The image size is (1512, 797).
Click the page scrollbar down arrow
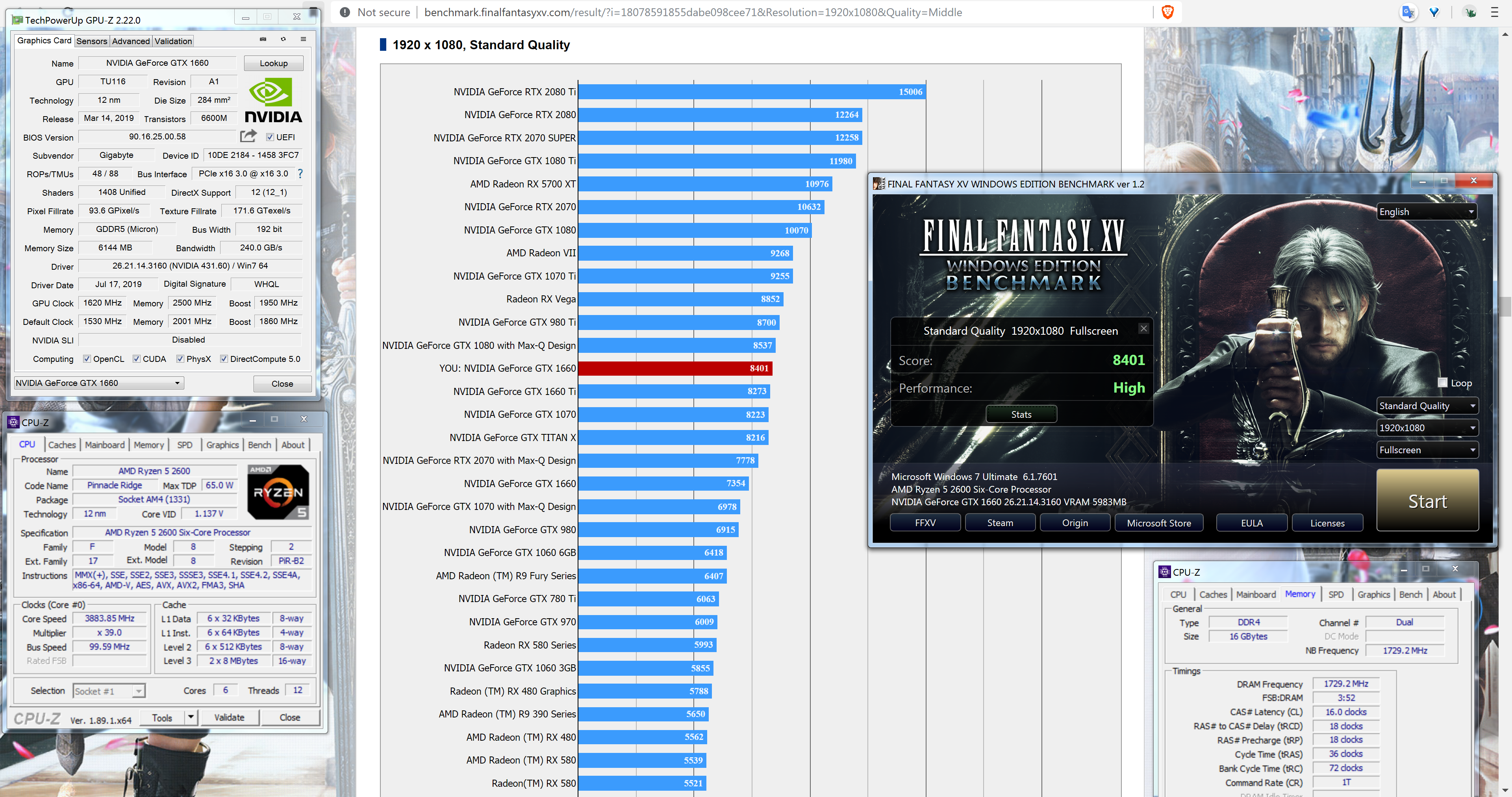1505,791
